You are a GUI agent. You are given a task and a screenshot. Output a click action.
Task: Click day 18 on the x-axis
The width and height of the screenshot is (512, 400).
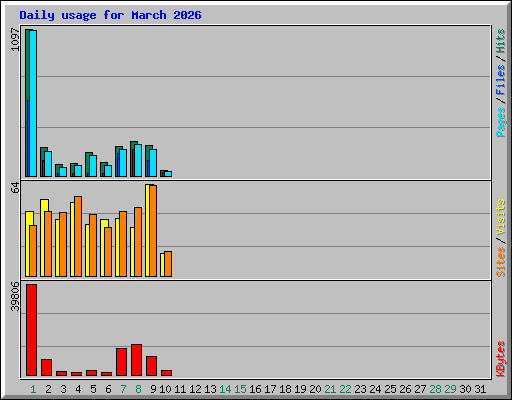[x=285, y=389]
